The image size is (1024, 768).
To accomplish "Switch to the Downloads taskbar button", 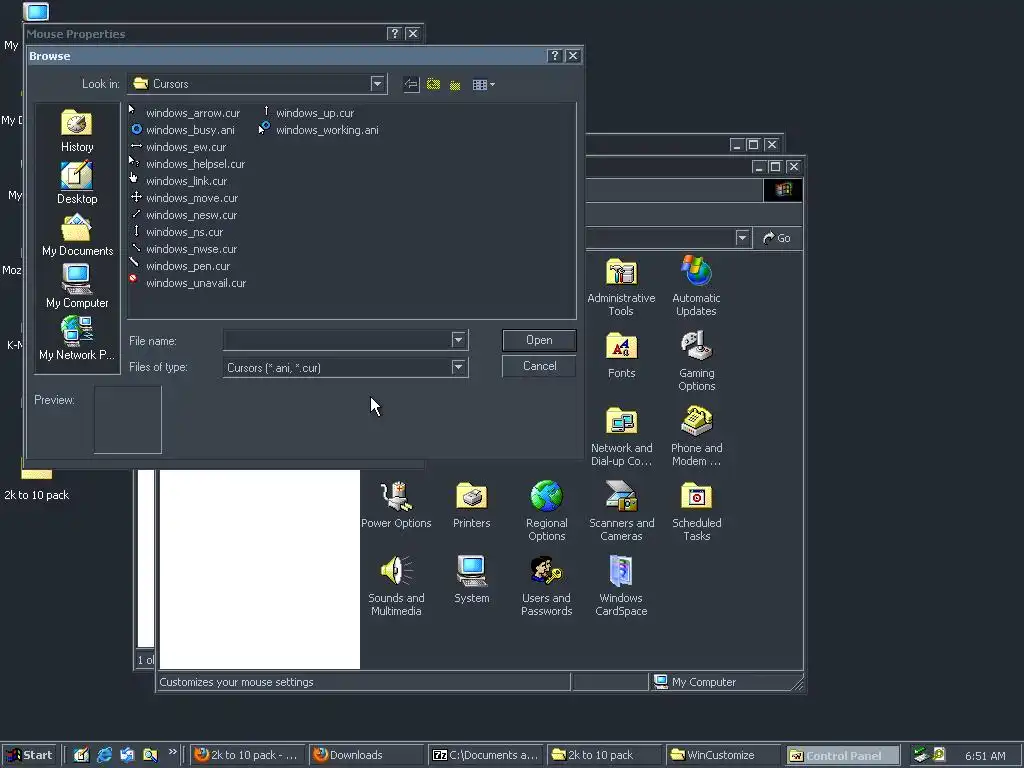I will pos(366,755).
